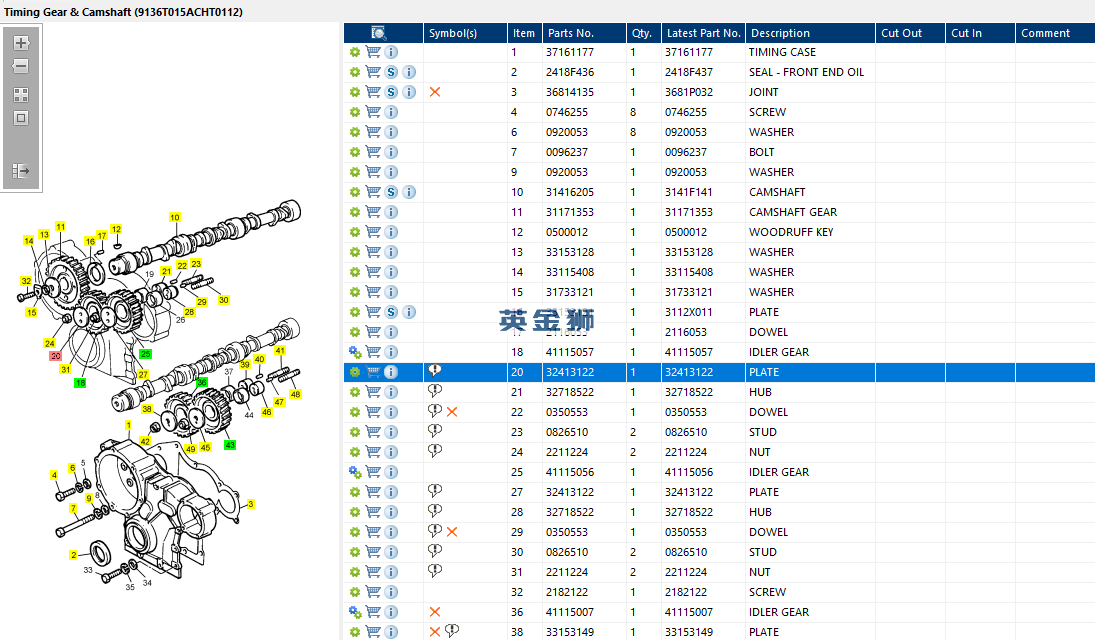The width and height of the screenshot is (1095, 640).
Task: Zoom out of the parts diagram
Action: (x=21, y=66)
